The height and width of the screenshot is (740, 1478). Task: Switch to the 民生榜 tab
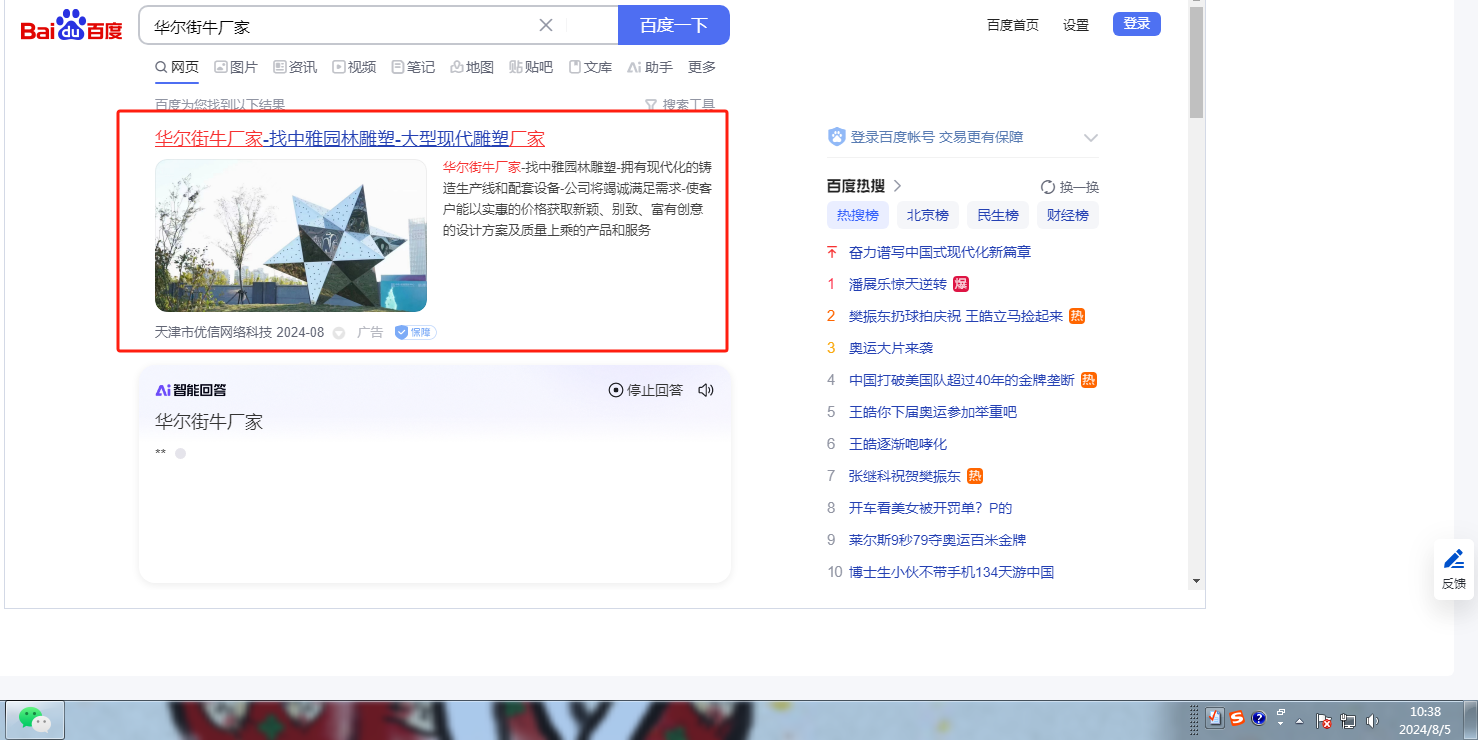point(998,215)
